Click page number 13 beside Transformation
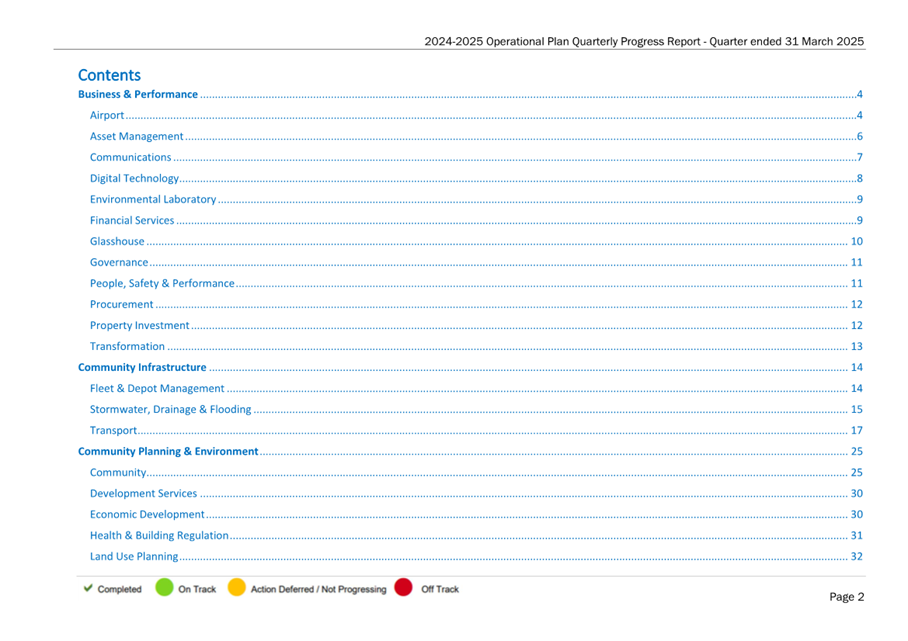Screen dimensions: 908x641 (857, 346)
